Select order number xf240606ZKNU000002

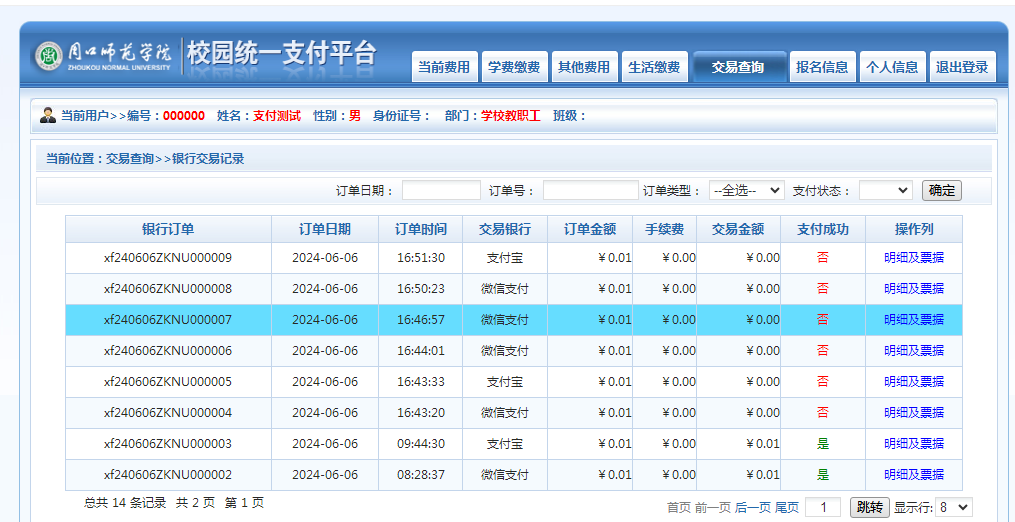pyautogui.click(x=168, y=475)
